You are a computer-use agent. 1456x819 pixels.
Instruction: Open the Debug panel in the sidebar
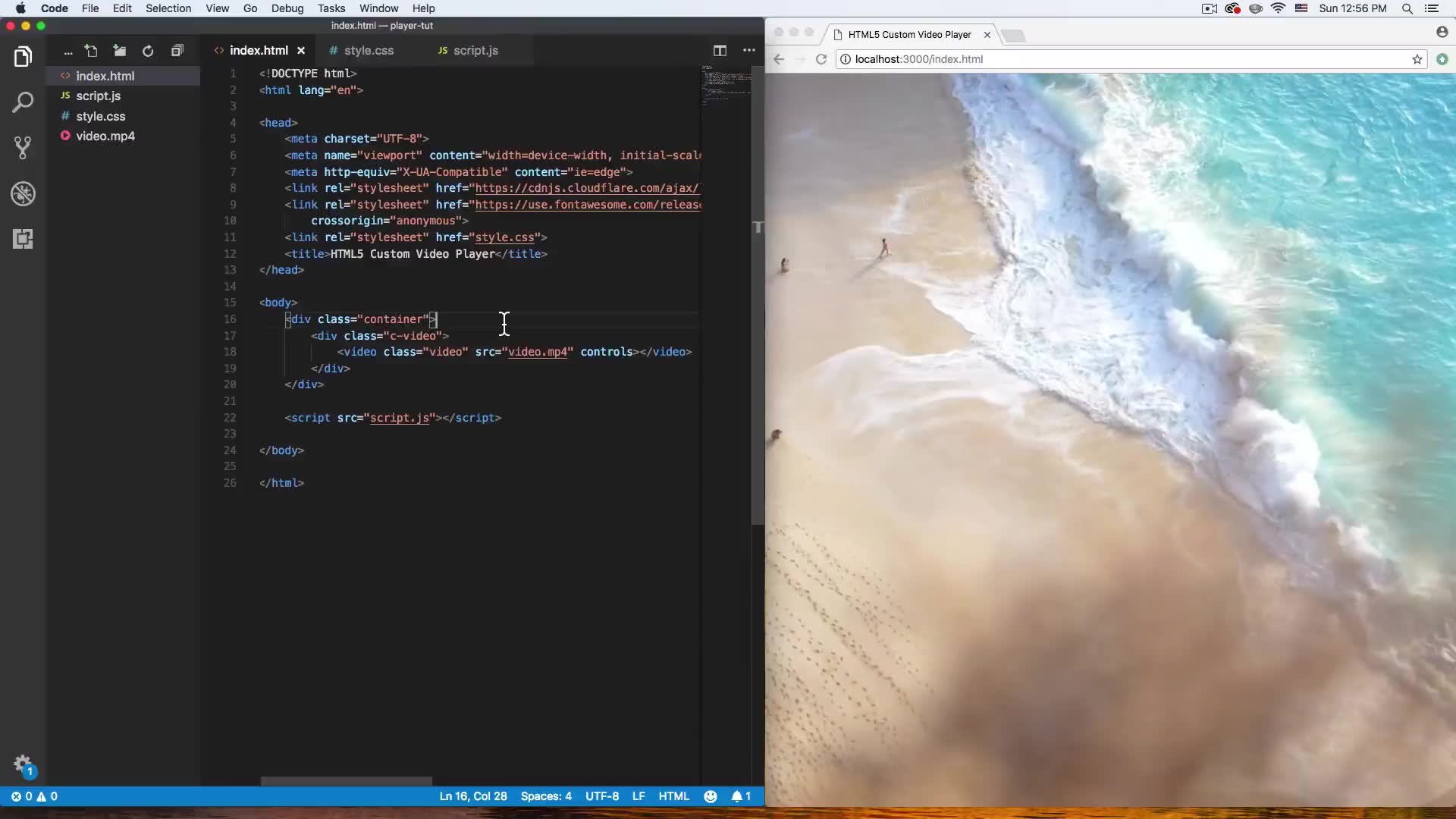tap(24, 193)
